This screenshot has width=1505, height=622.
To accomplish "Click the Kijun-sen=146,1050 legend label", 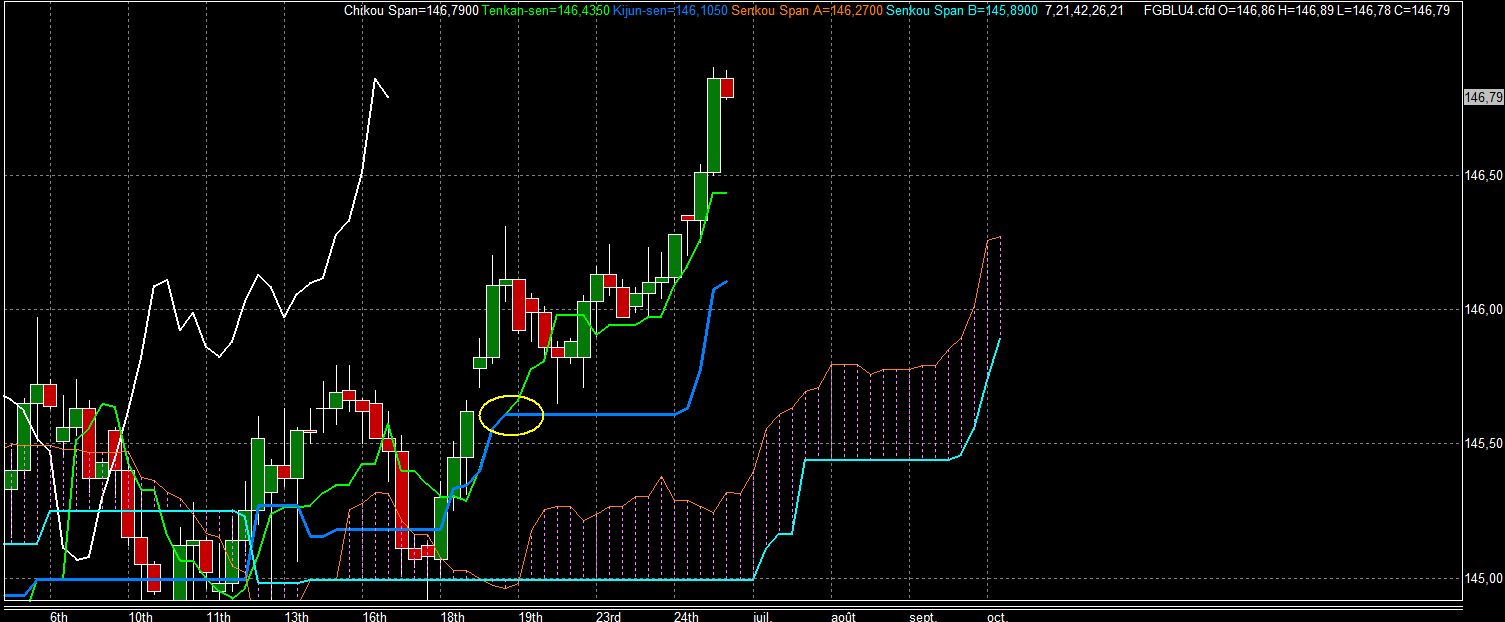I will coord(670,10).
